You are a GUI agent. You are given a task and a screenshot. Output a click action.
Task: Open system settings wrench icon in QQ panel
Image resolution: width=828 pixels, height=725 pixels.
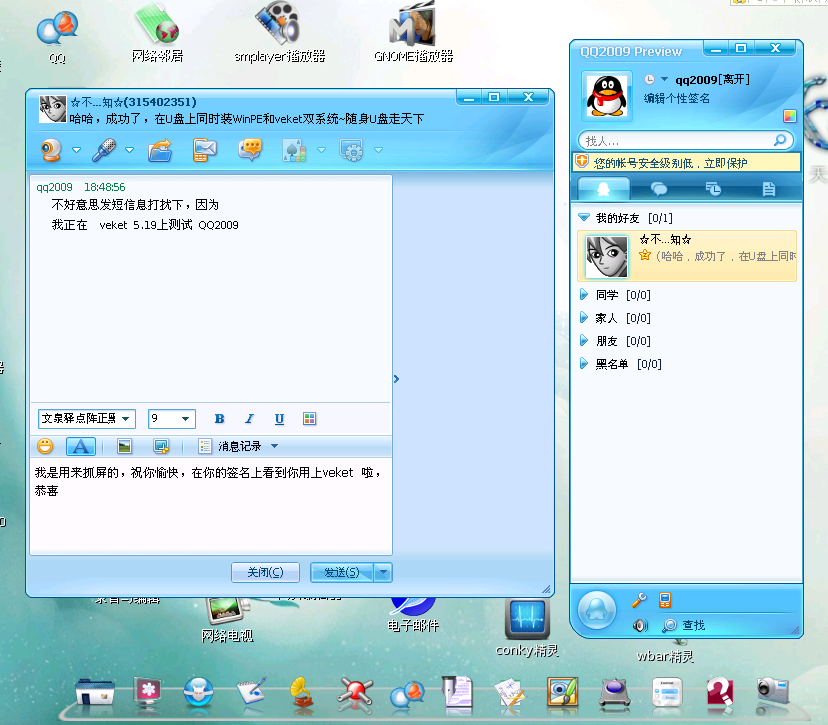coord(639,600)
